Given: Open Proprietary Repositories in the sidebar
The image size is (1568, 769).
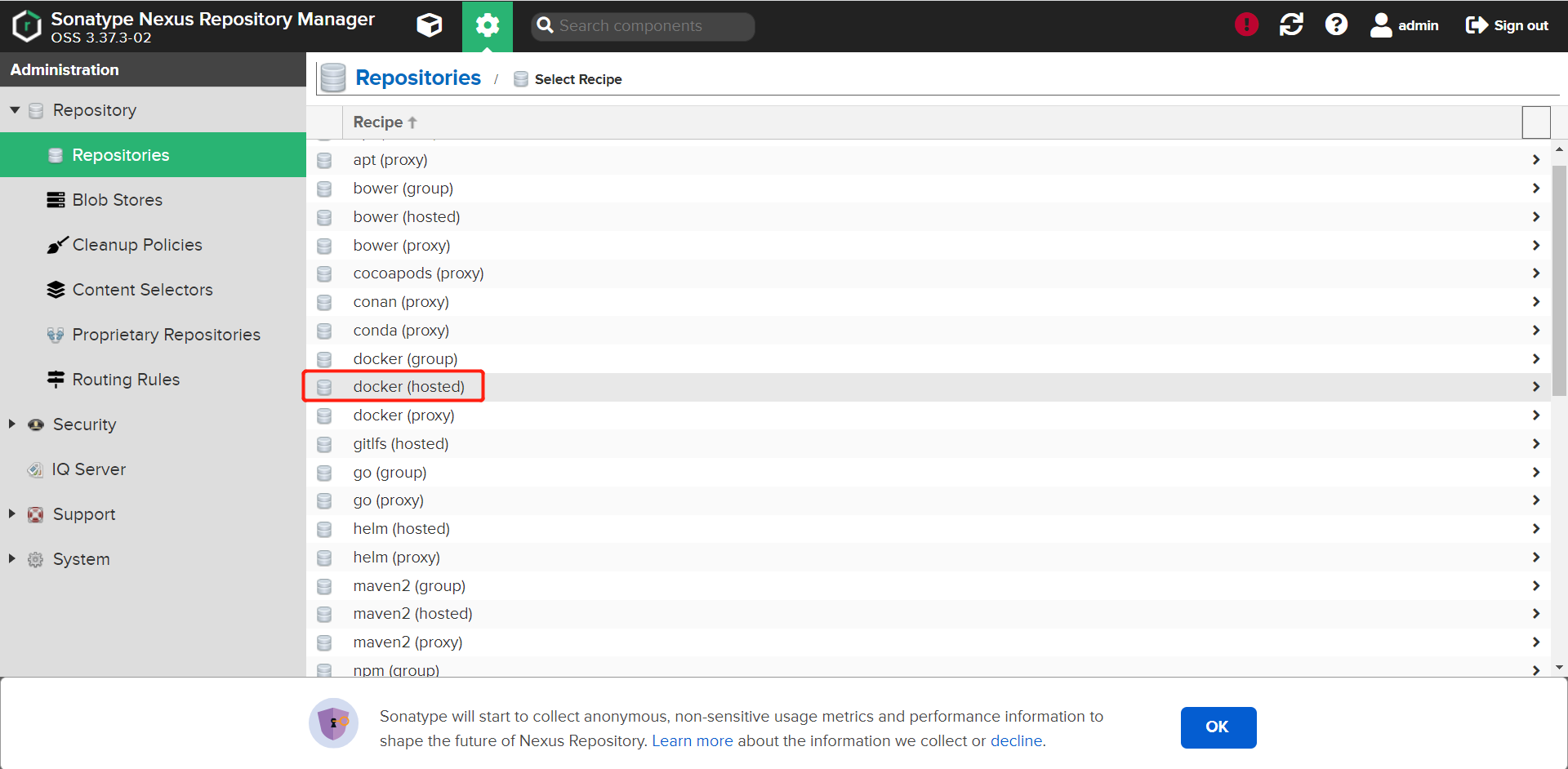Looking at the screenshot, I should [153, 335].
